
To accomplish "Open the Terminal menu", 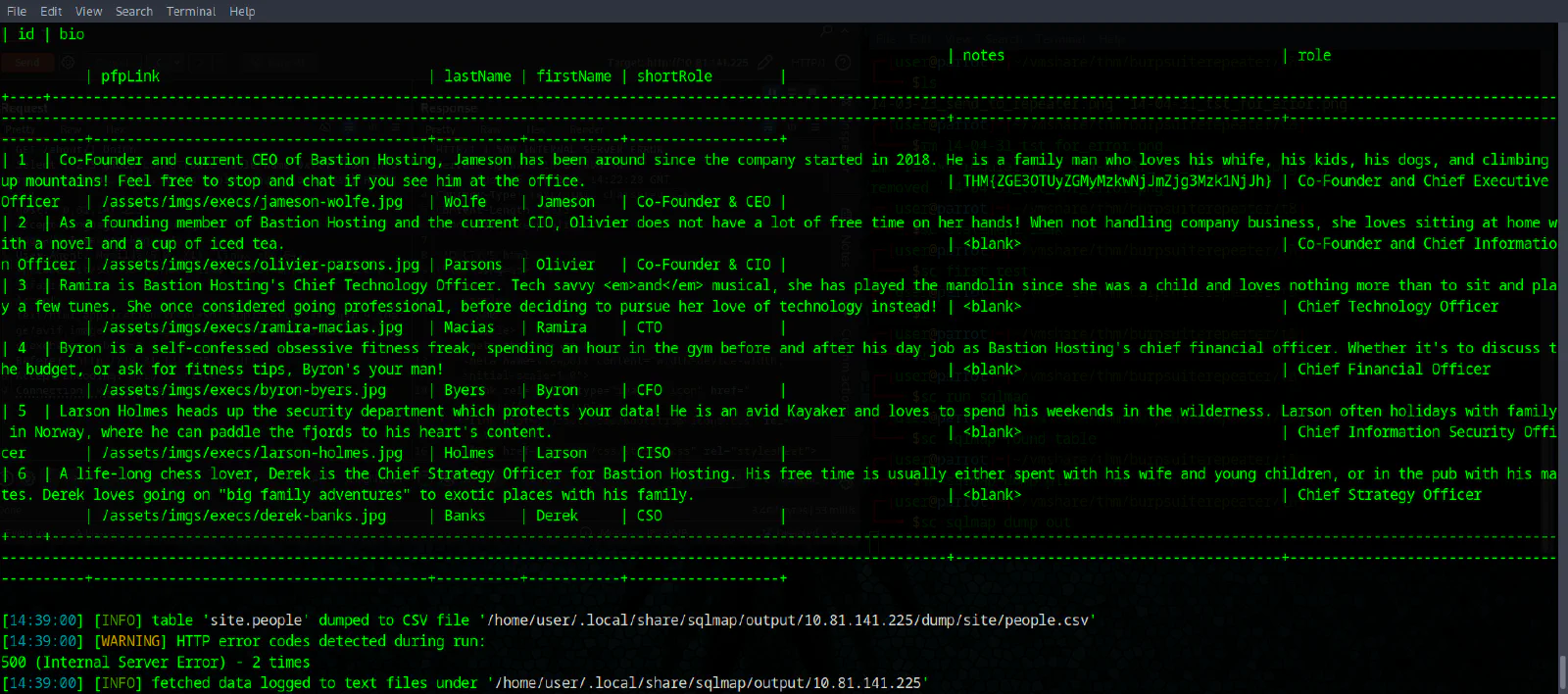I will [191, 11].
